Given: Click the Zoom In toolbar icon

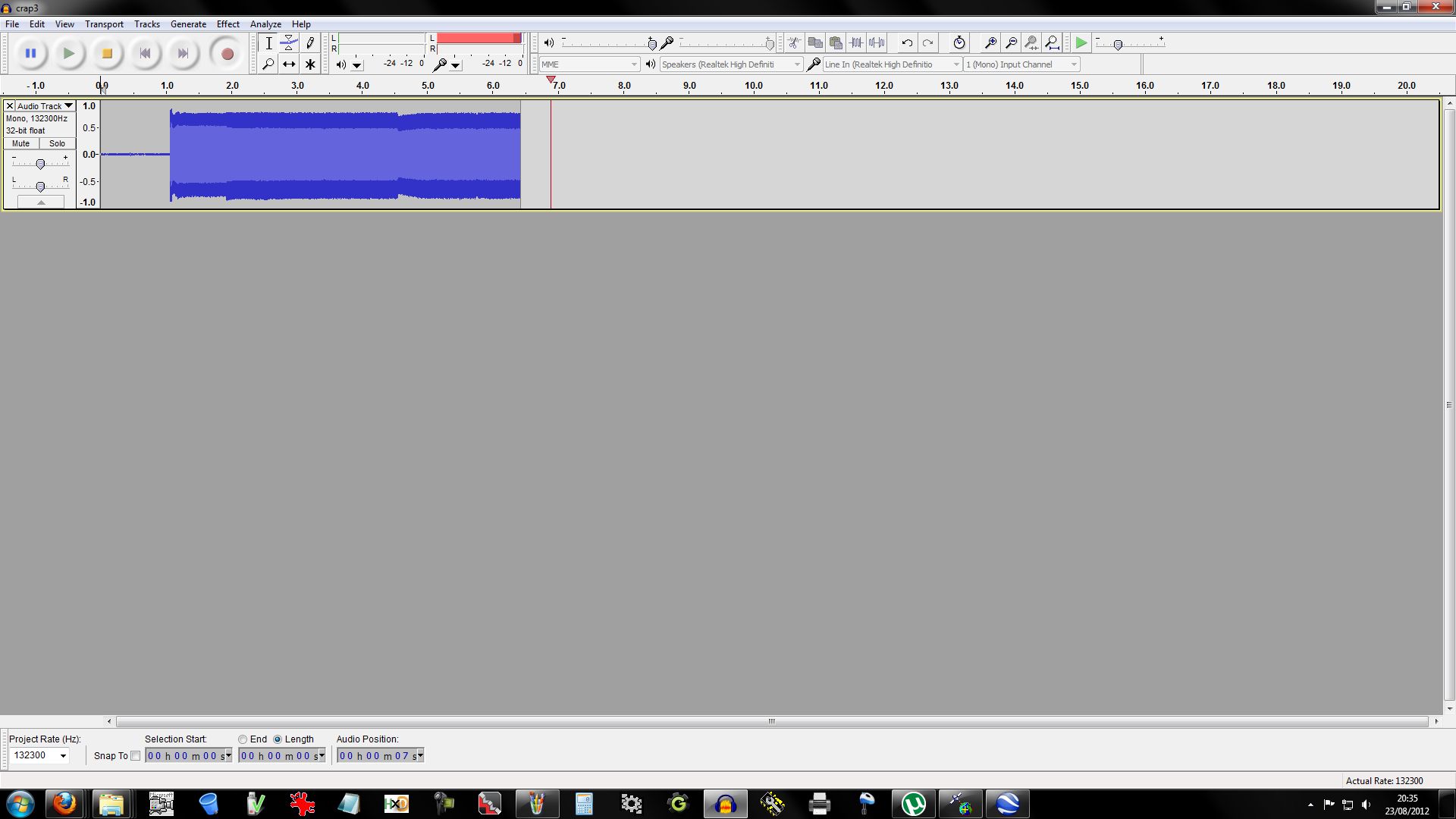Looking at the screenshot, I should click(990, 42).
